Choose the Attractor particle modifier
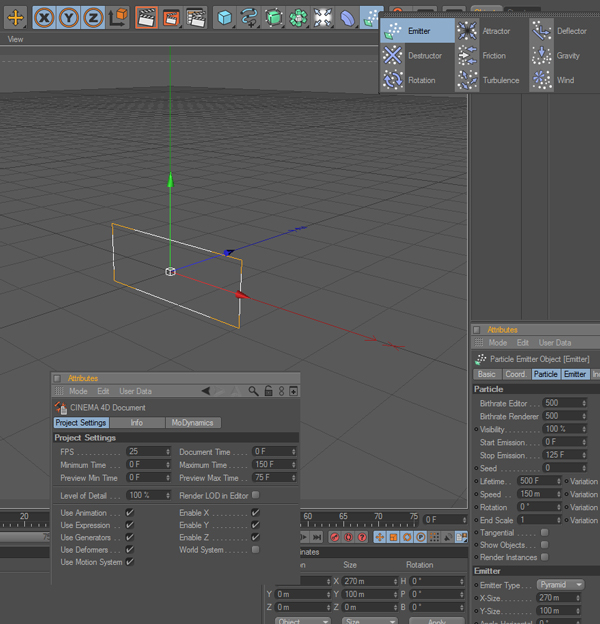Screen dimensions: 600x624 pyautogui.click(x=495, y=31)
